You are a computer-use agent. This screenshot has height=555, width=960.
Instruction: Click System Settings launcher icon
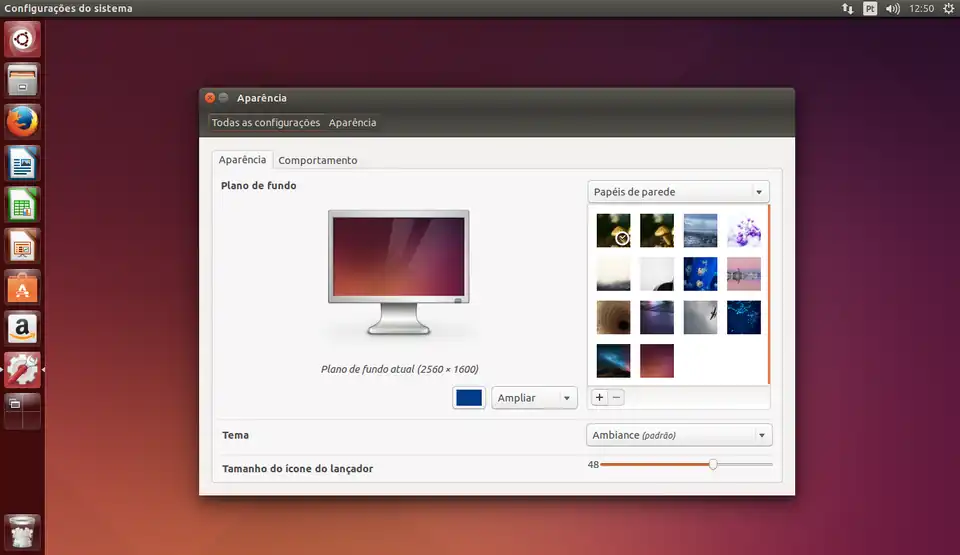pos(22,370)
